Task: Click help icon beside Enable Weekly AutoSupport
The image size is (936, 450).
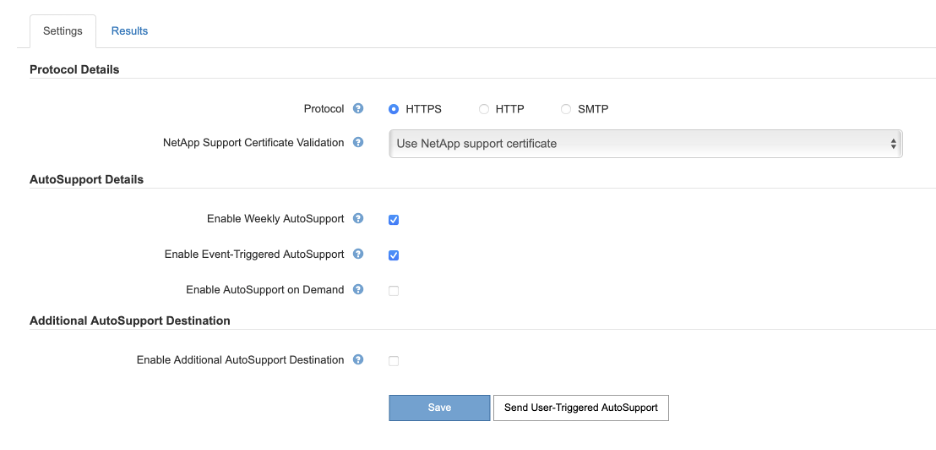Action: click(x=358, y=218)
